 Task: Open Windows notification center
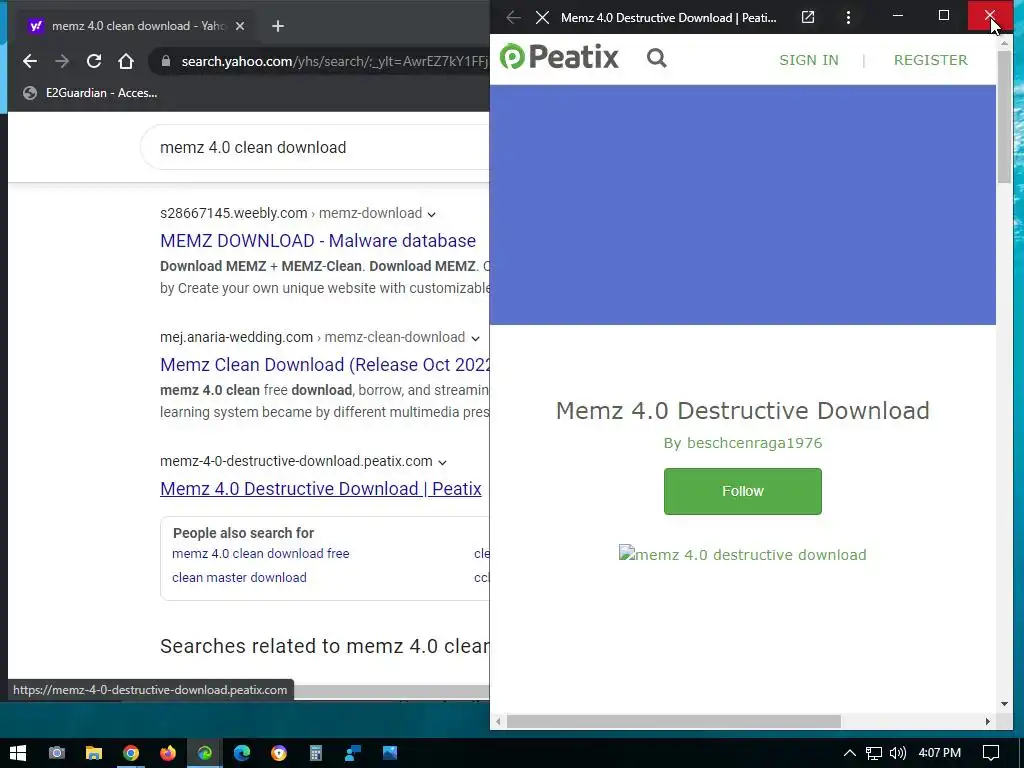point(991,753)
